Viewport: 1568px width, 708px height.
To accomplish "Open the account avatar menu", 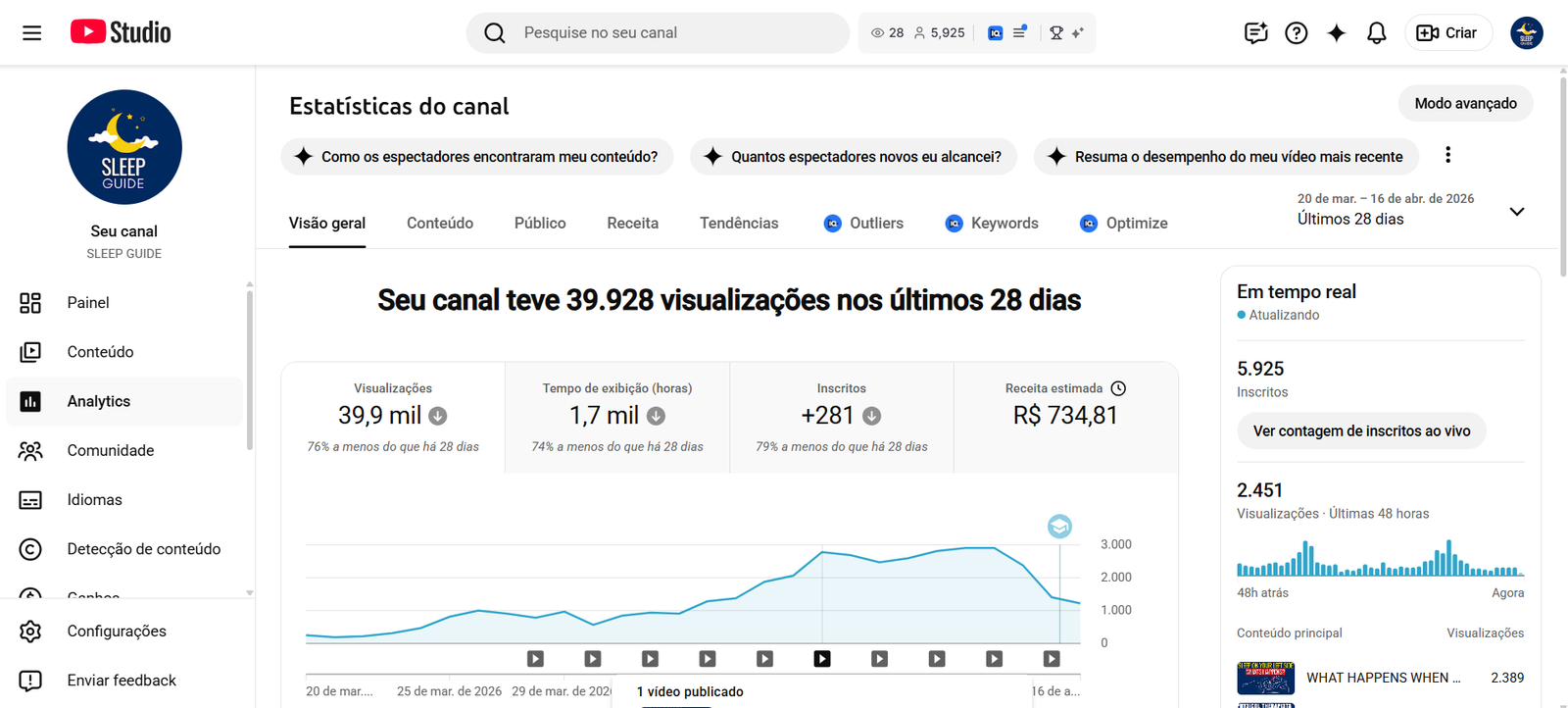I will click(x=1527, y=33).
